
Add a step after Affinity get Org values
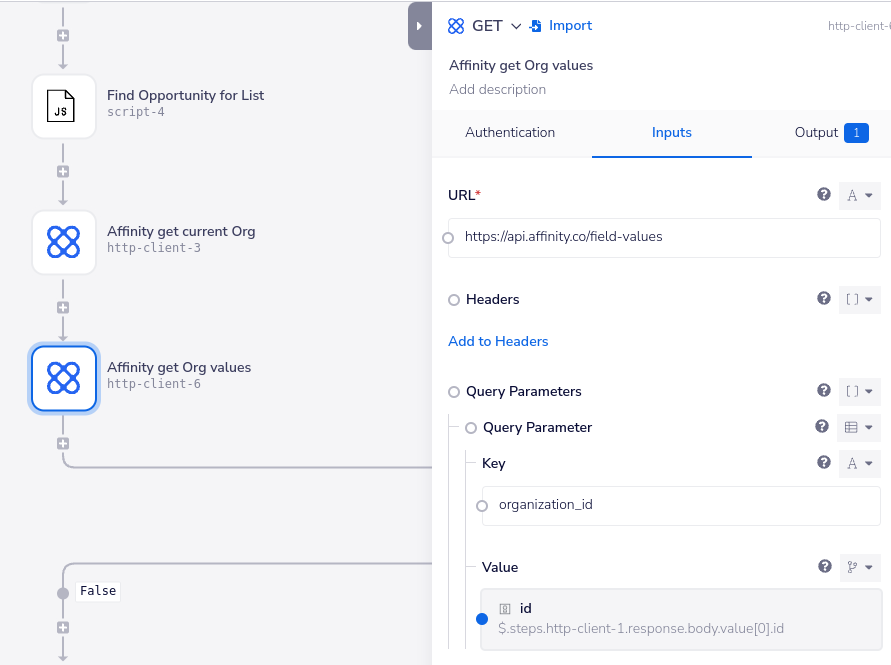click(x=63, y=443)
